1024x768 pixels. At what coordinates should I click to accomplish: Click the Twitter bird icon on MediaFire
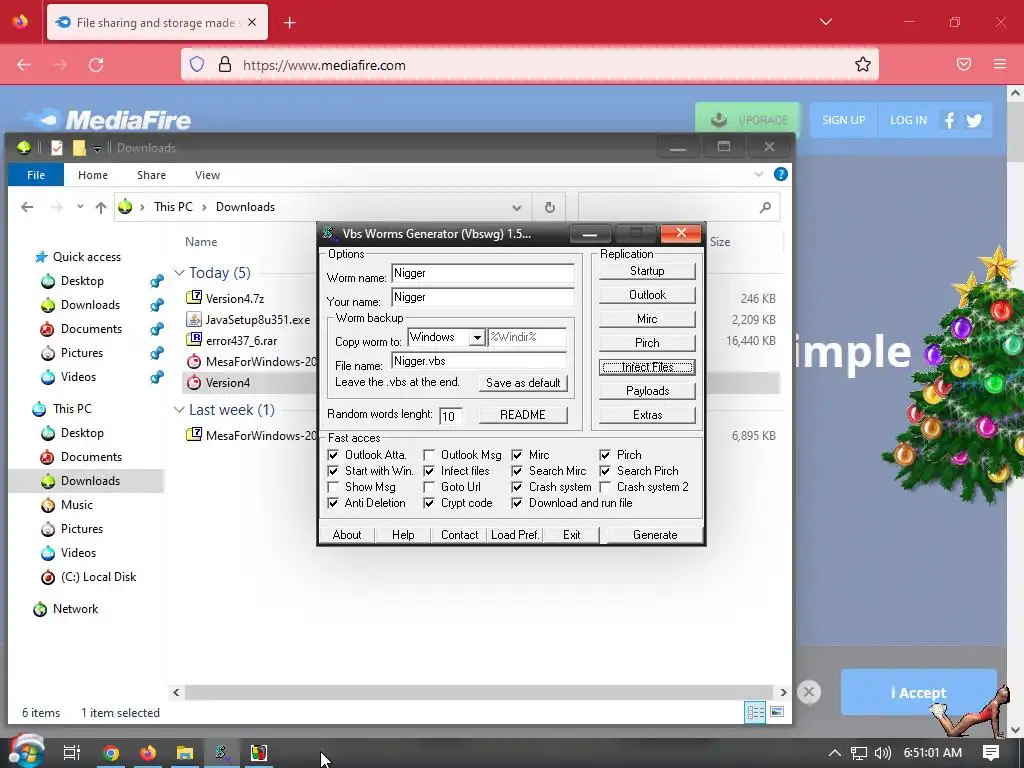974,120
